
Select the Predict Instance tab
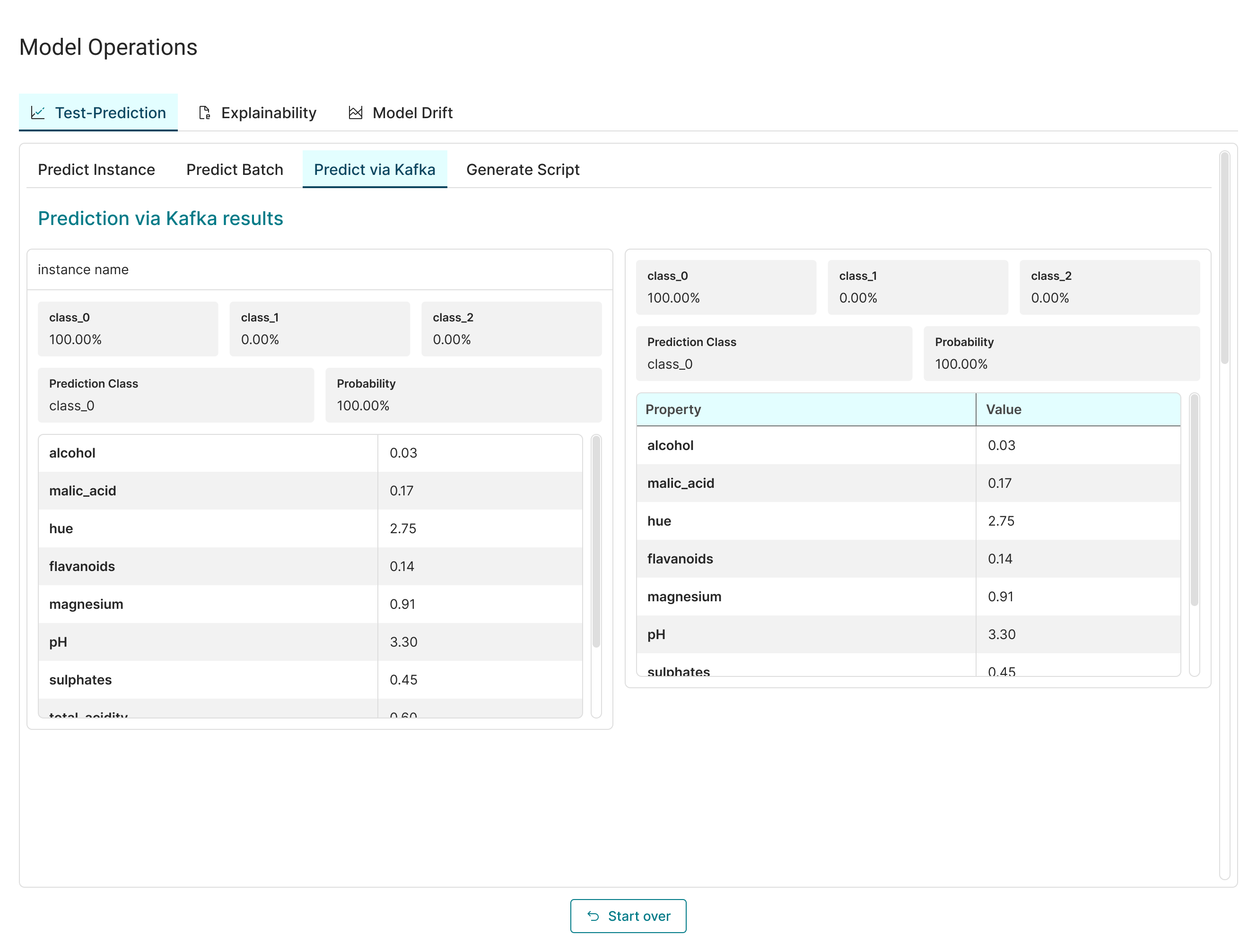tap(96, 169)
